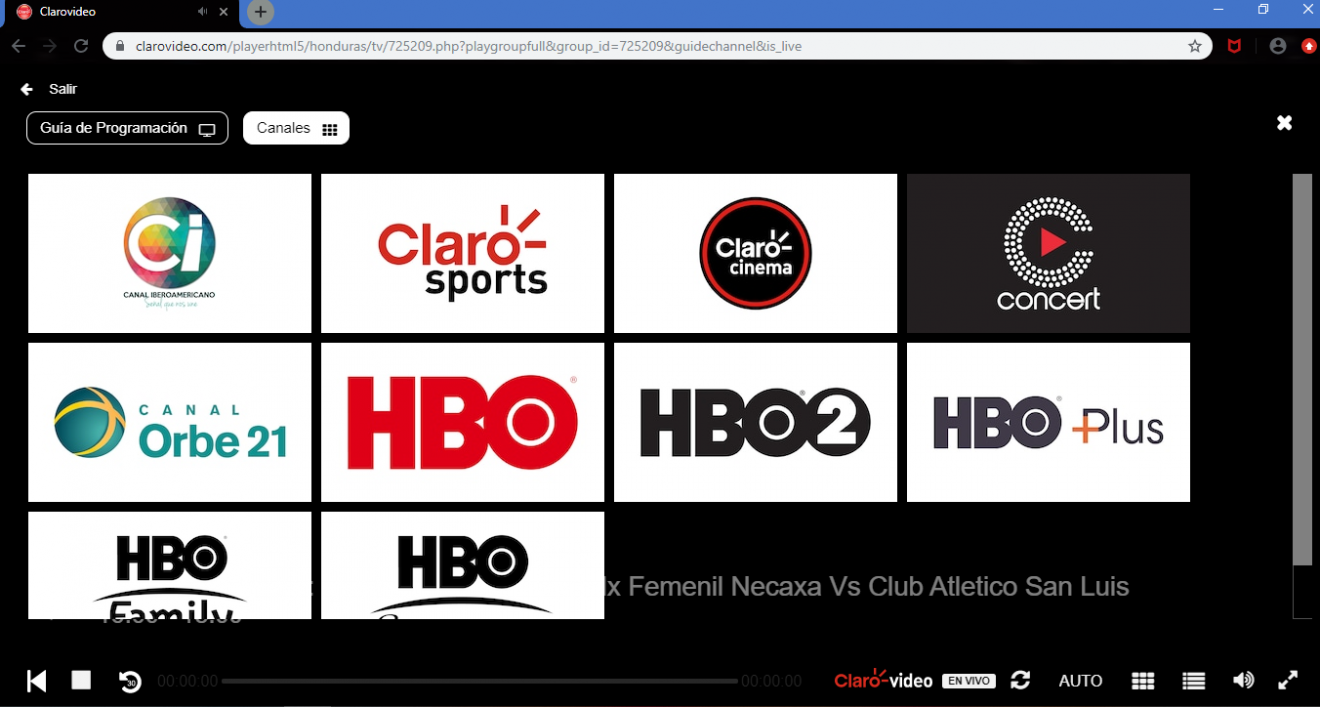Click the EN VIVO live badge

click(x=969, y=681)
